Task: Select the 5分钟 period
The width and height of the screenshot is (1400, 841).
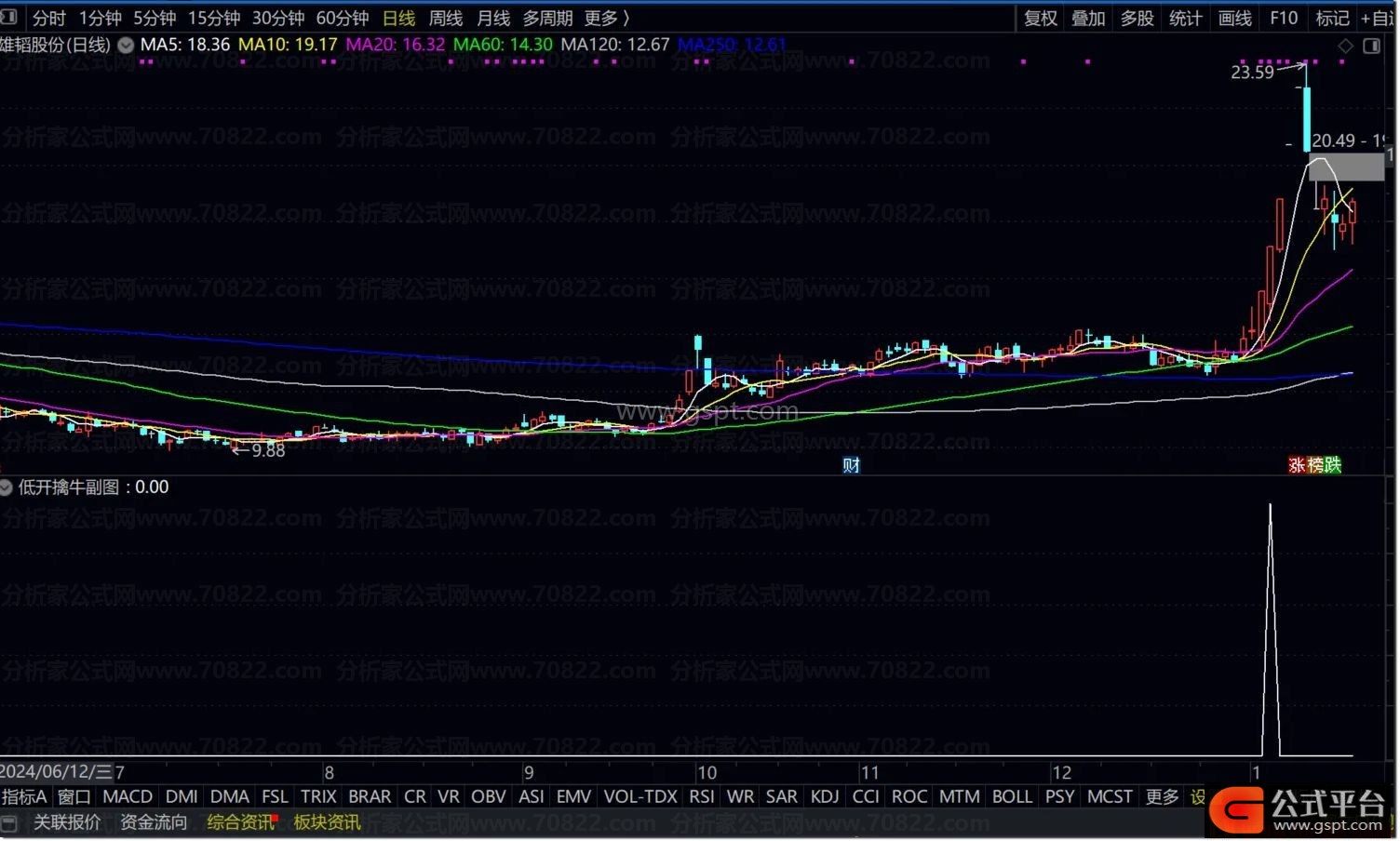Action: click(155, 18)
